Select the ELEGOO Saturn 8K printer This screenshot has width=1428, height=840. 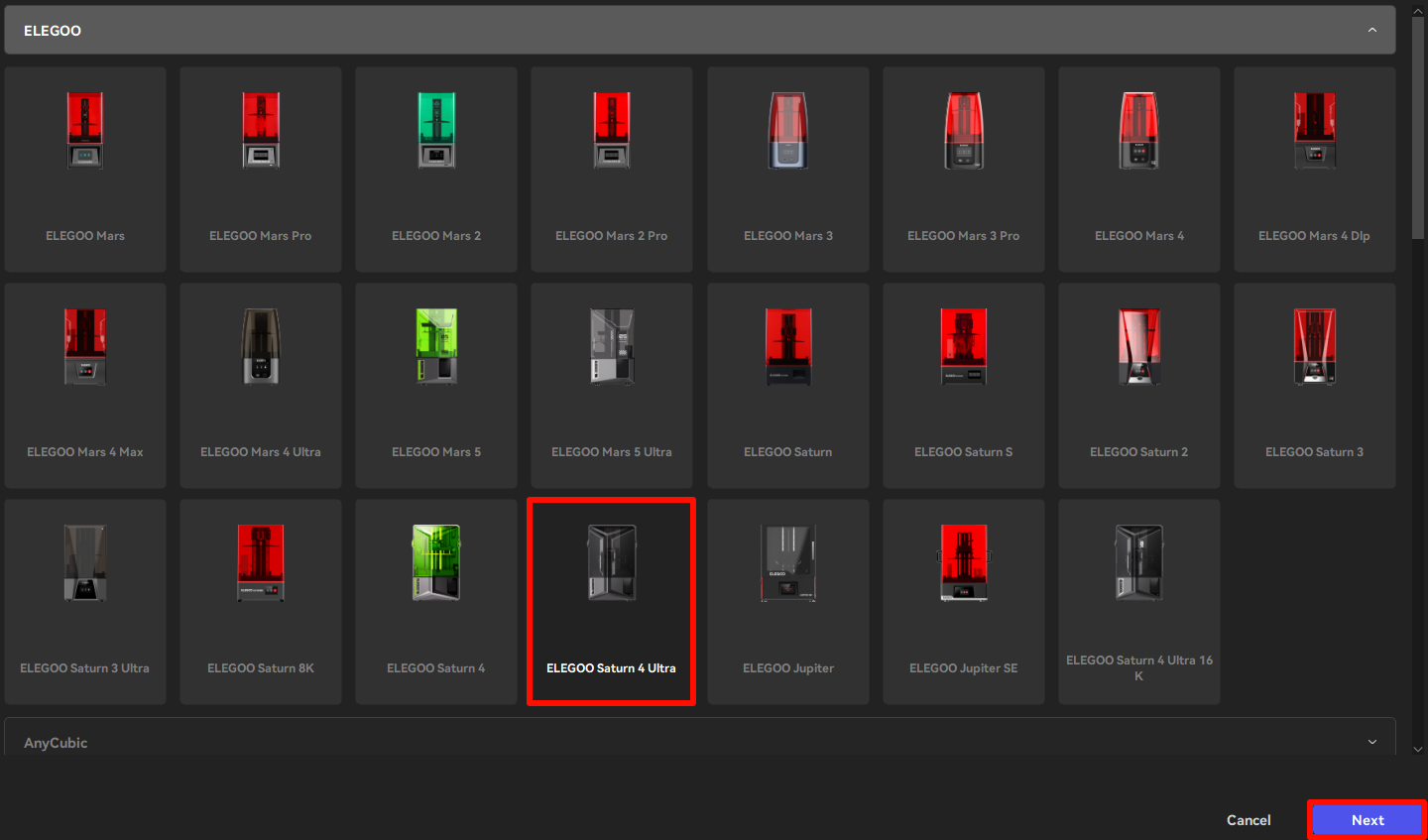(261, 602)
